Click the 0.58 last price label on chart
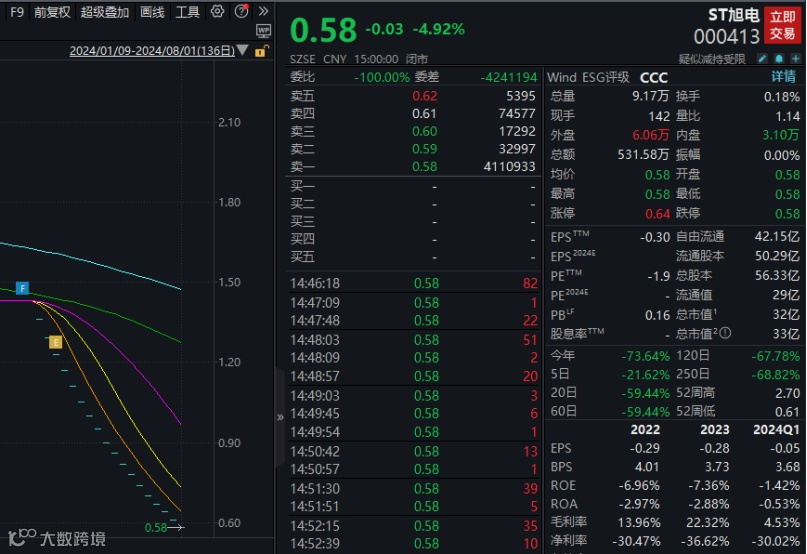807x554 pixels. [x=156, y=528]
